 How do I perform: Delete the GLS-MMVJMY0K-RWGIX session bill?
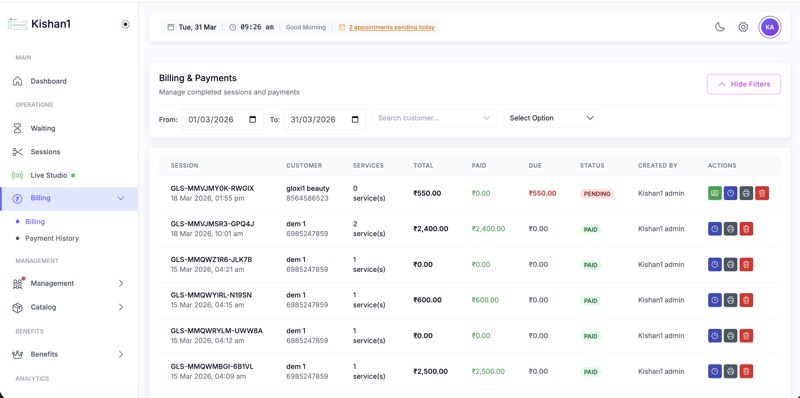coord(762,193)
